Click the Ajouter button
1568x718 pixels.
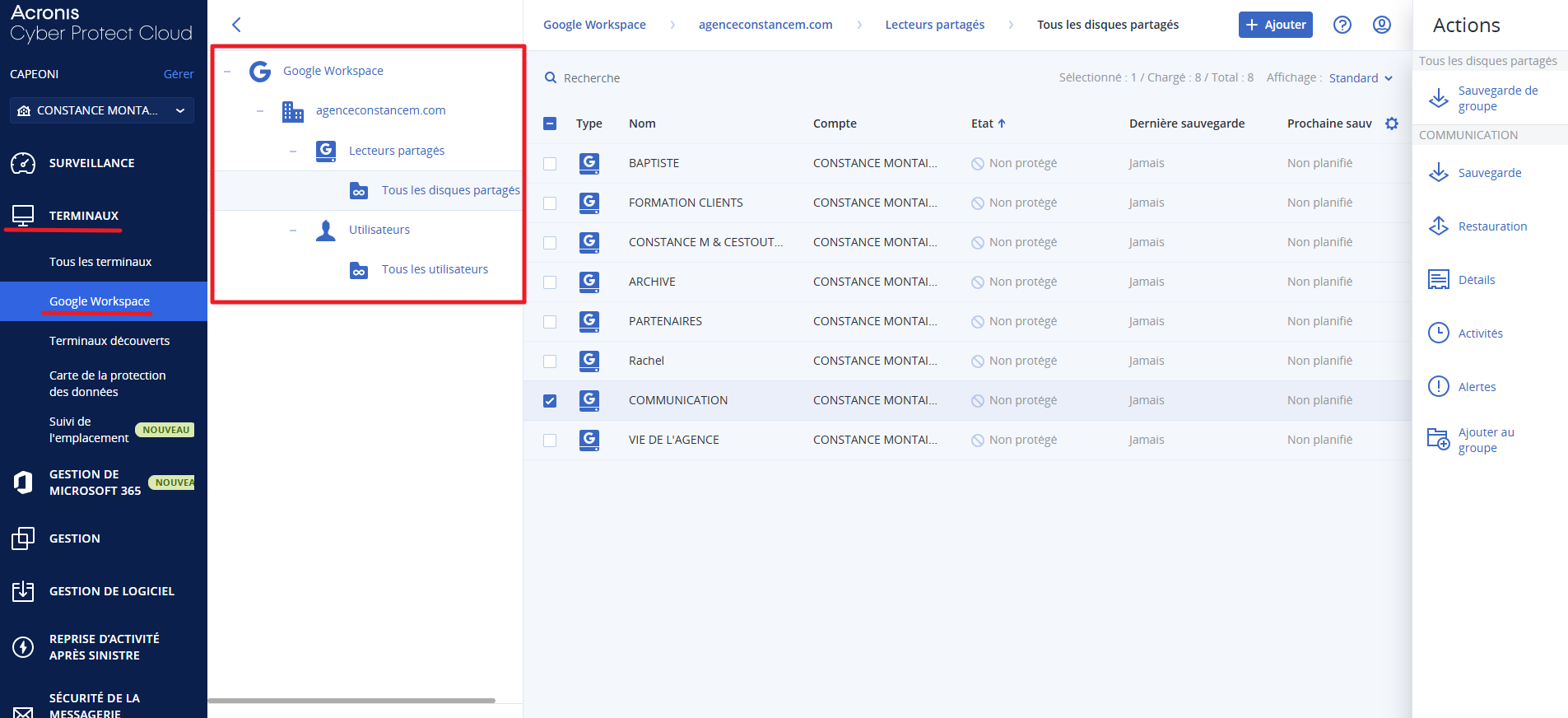1276,25
